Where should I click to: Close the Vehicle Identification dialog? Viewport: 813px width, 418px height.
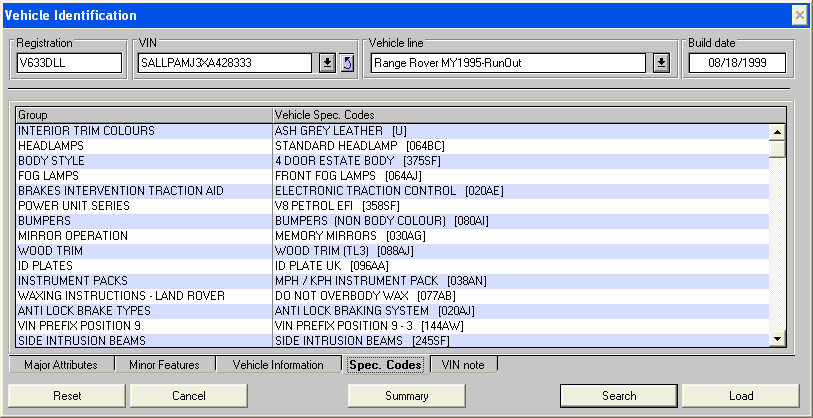coord(800,17)
